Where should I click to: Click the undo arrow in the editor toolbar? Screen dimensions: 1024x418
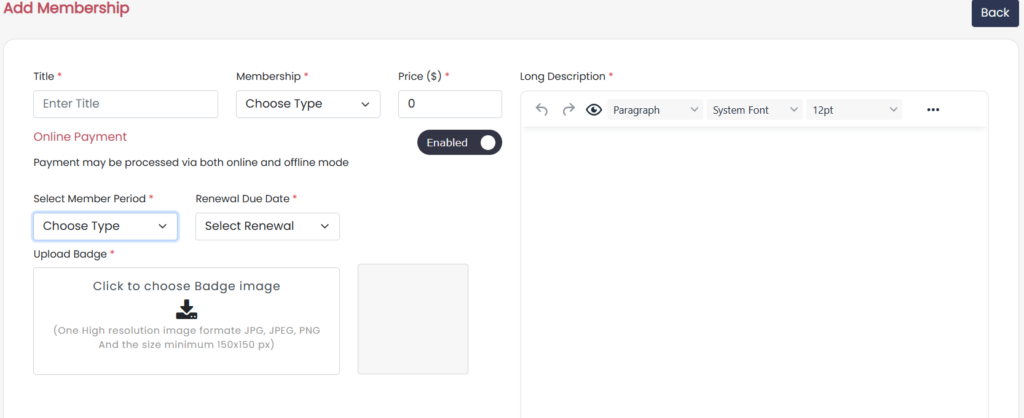[x=541, y=110]
